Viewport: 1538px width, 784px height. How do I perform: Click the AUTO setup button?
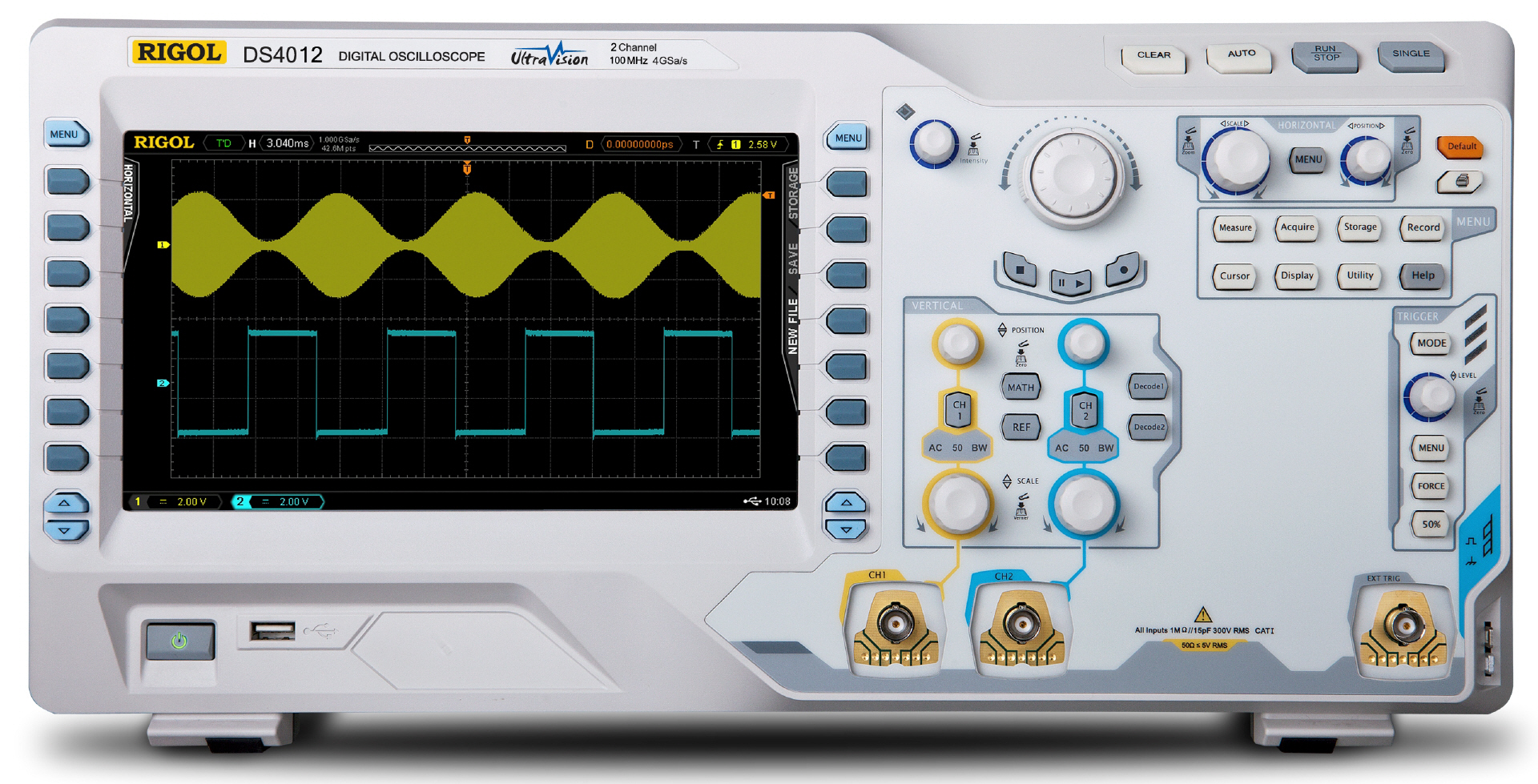1240,56
